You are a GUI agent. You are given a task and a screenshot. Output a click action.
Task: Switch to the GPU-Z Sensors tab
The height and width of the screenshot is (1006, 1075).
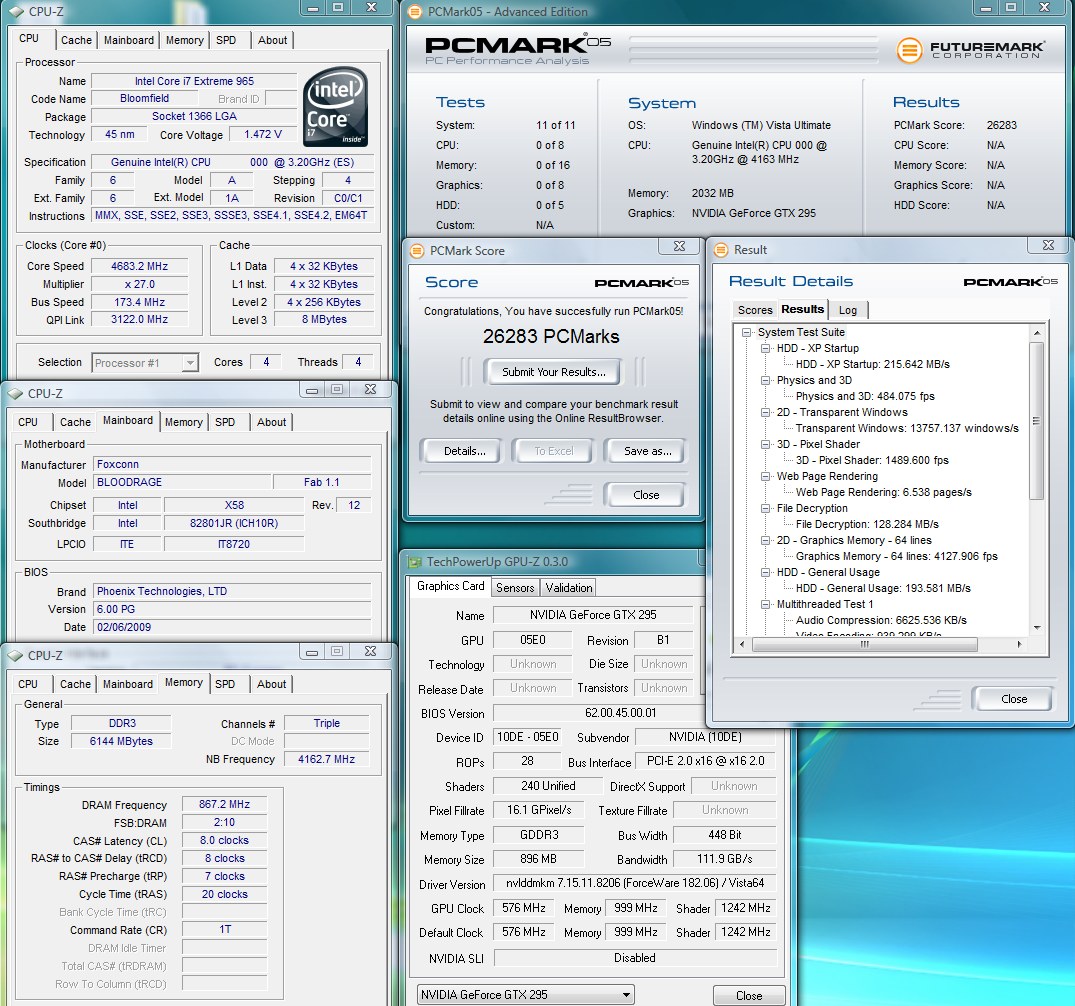pos(515,588)
